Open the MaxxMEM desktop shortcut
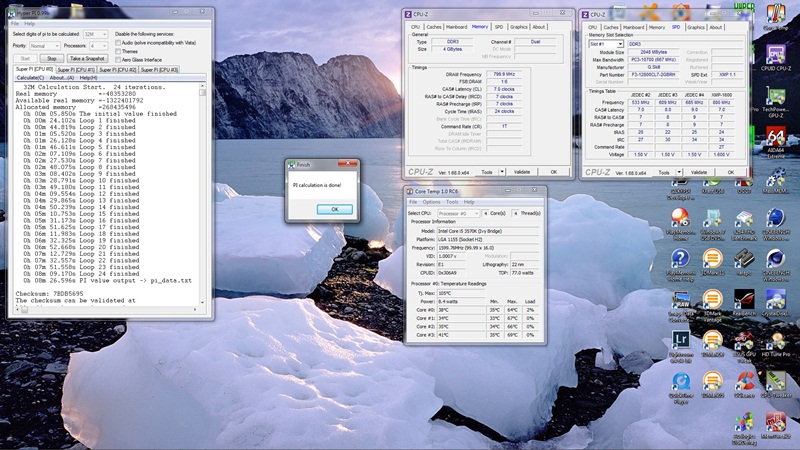800x450 pixels. point(776,181)
